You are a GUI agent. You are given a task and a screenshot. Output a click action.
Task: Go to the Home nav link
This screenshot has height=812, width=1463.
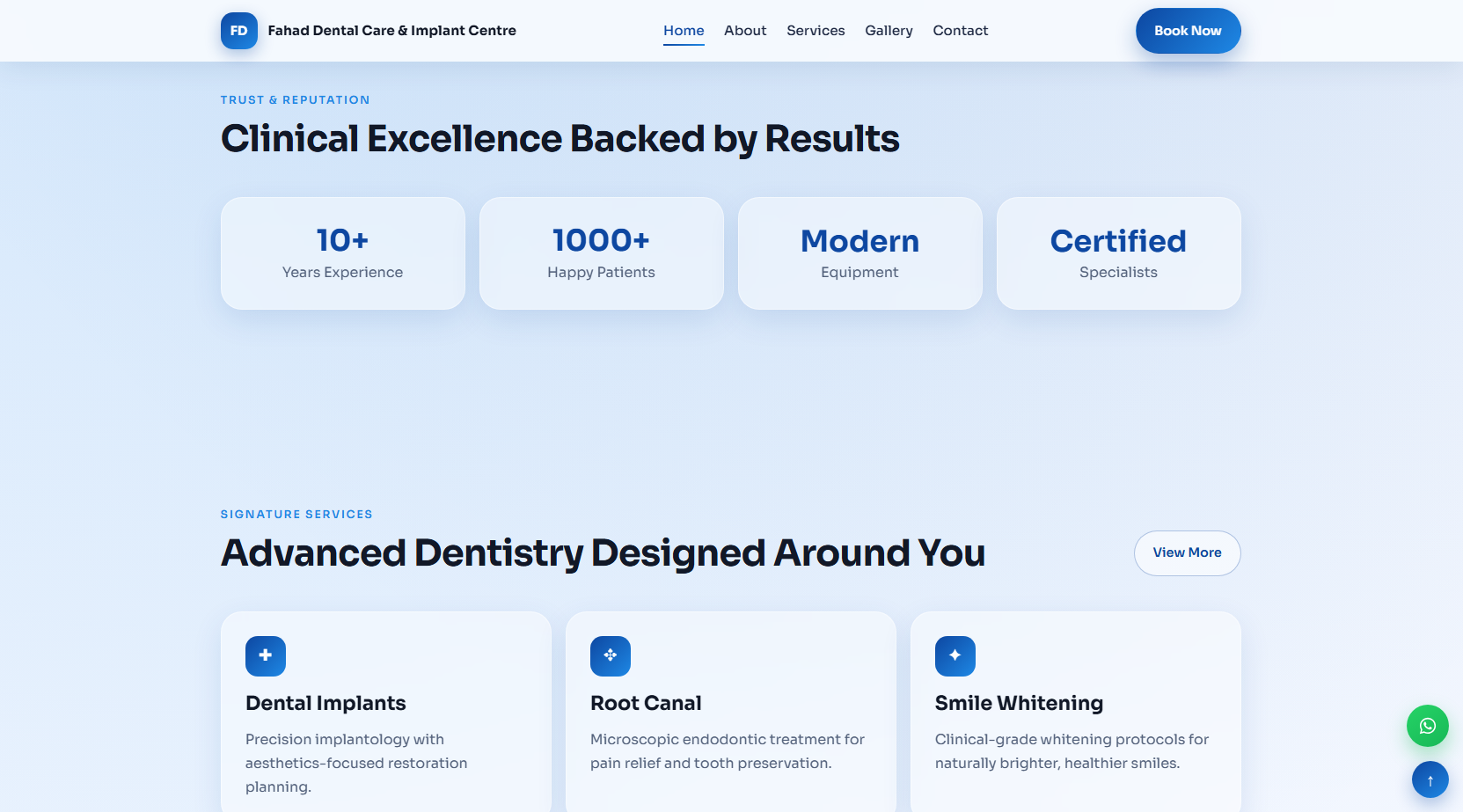click(684, 31)
